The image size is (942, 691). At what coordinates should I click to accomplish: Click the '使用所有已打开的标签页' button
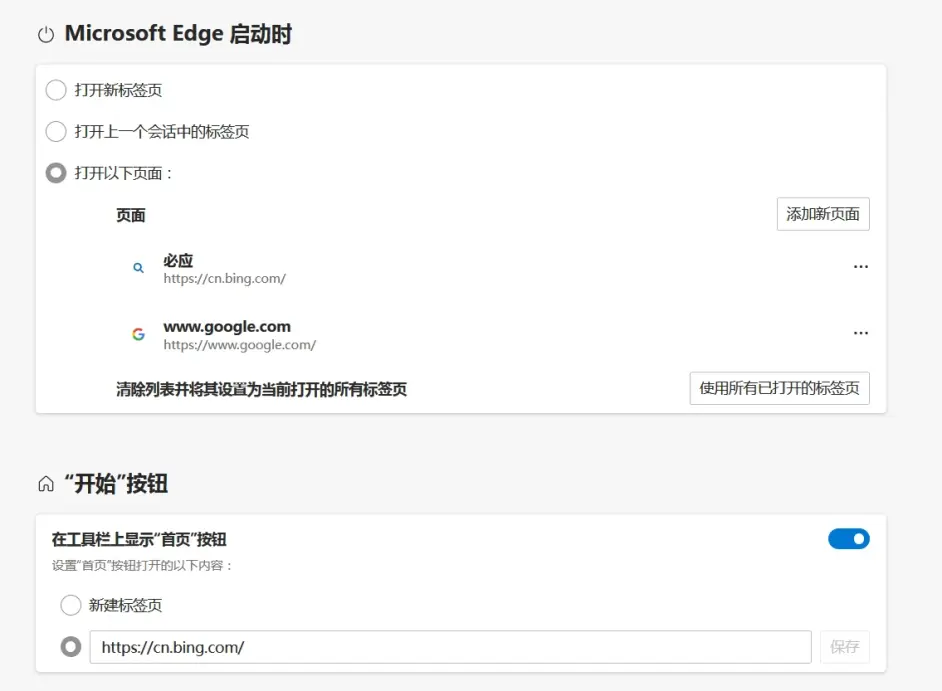coord(779,388)
